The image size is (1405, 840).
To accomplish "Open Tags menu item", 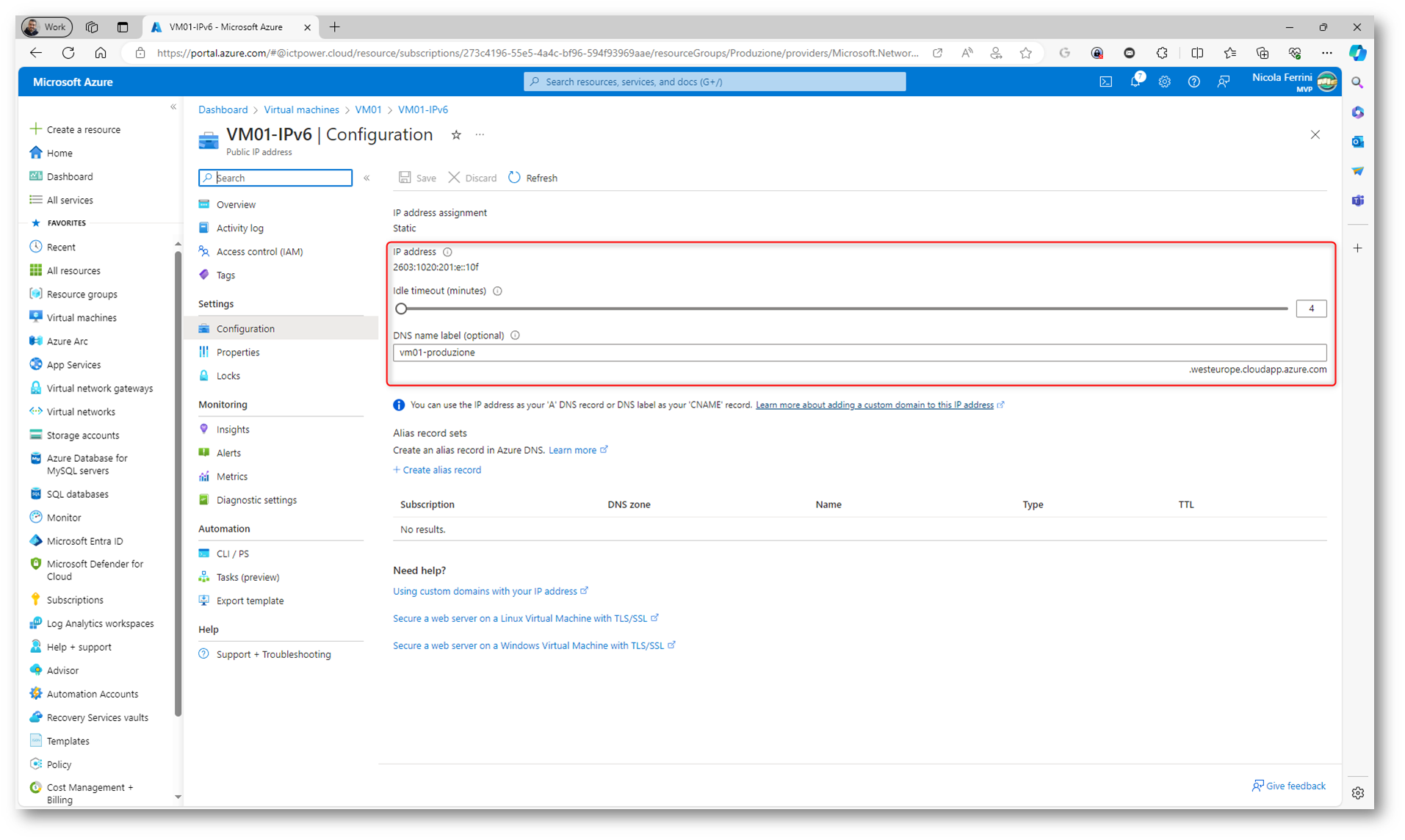I will click(225, 275).
